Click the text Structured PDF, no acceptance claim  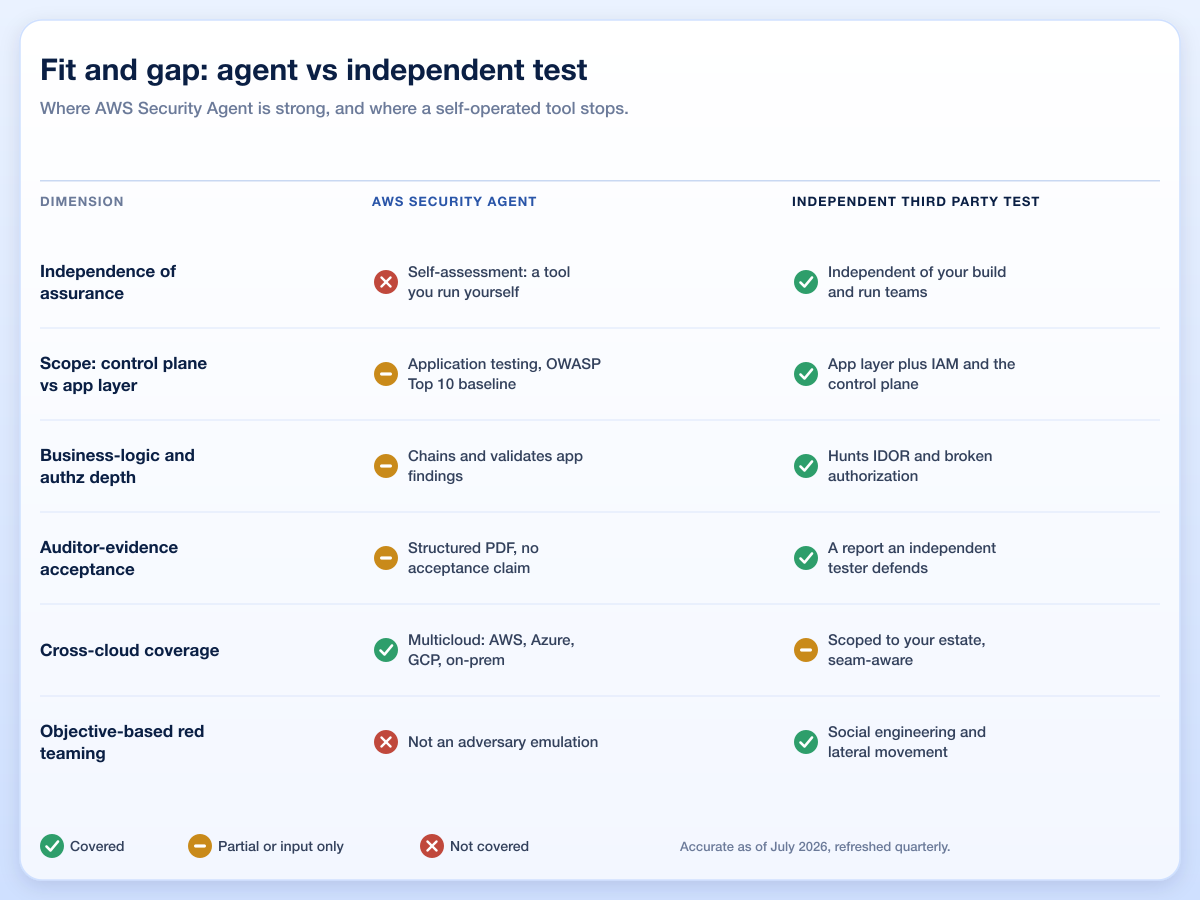474,558
